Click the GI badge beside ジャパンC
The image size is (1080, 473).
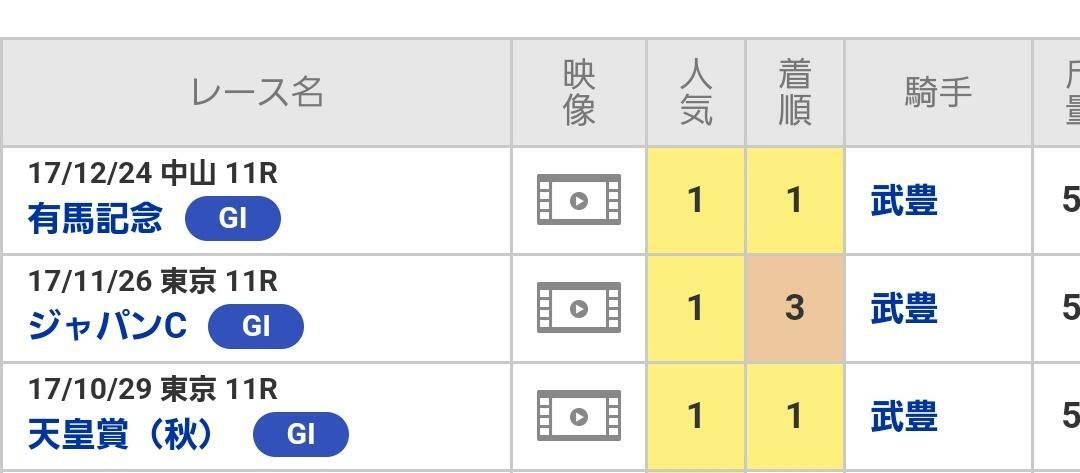(x=255, y=326)
